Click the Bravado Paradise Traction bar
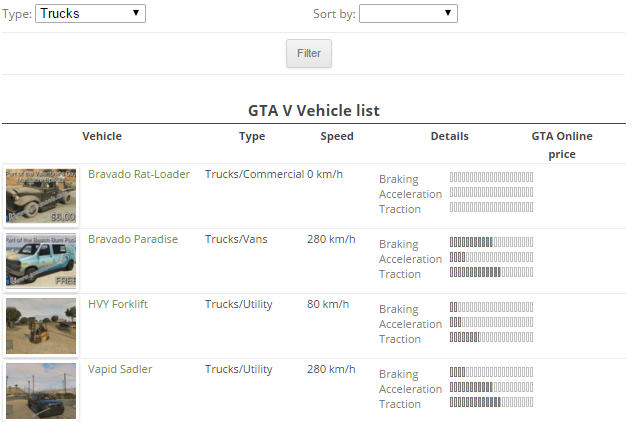 (x=491, y=272)
